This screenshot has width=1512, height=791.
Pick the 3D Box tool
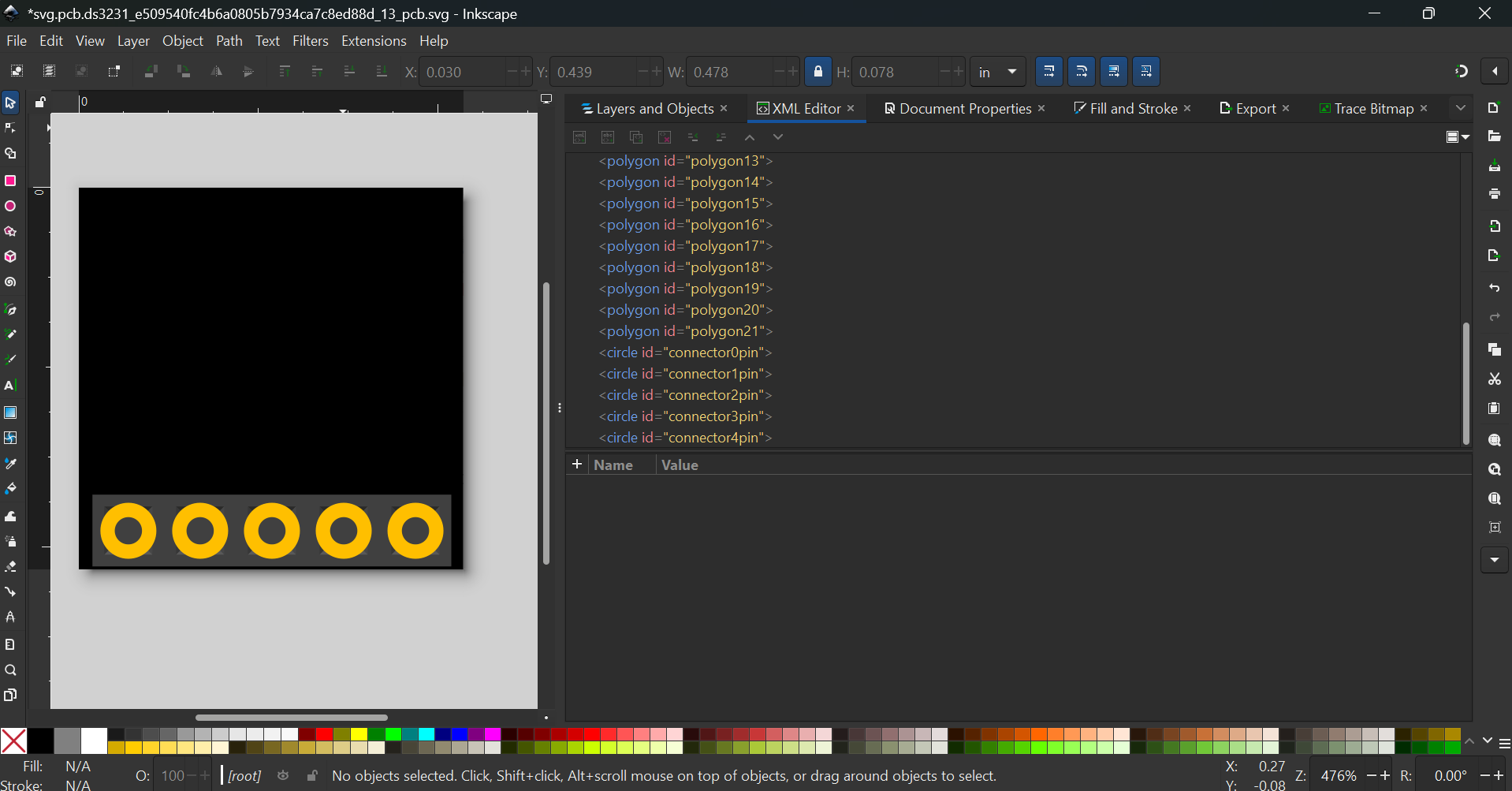click(x=10, y=257)
